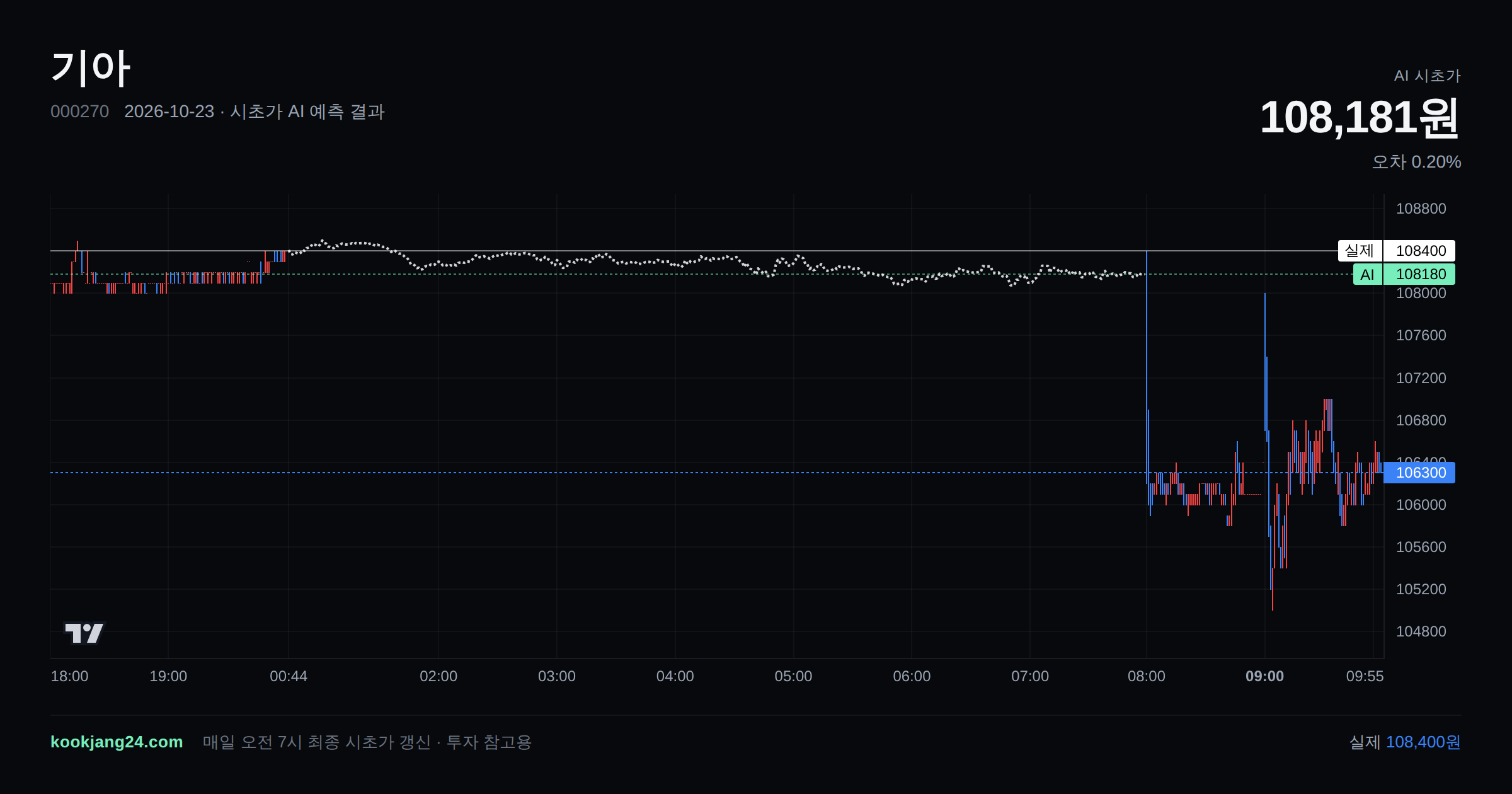Click the 07:00 time axis label
The height and width of the screenshot is (794, 1512).
pos(1030,676)
